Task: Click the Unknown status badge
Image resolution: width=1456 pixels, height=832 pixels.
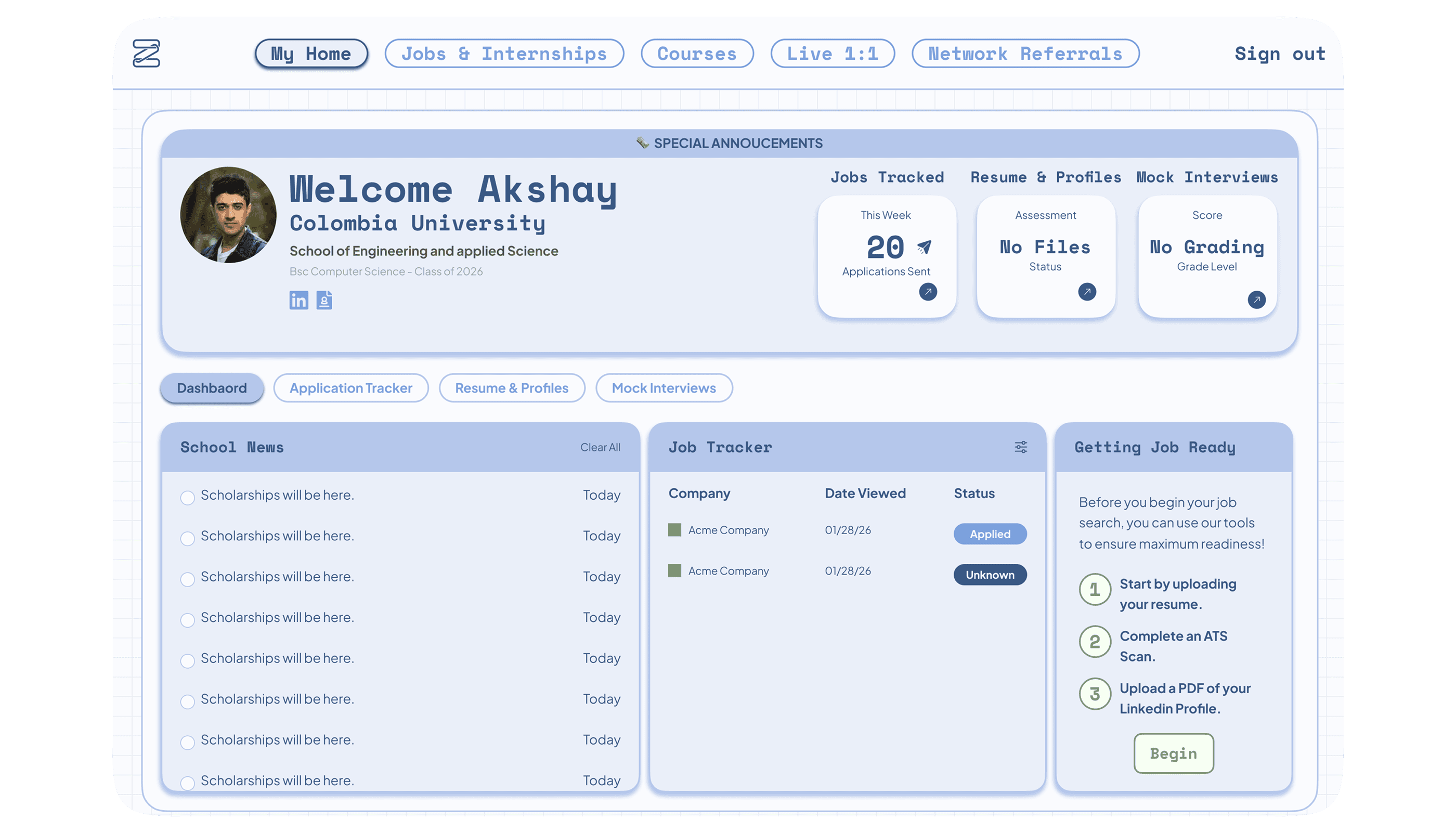Action: pos(990,574)
